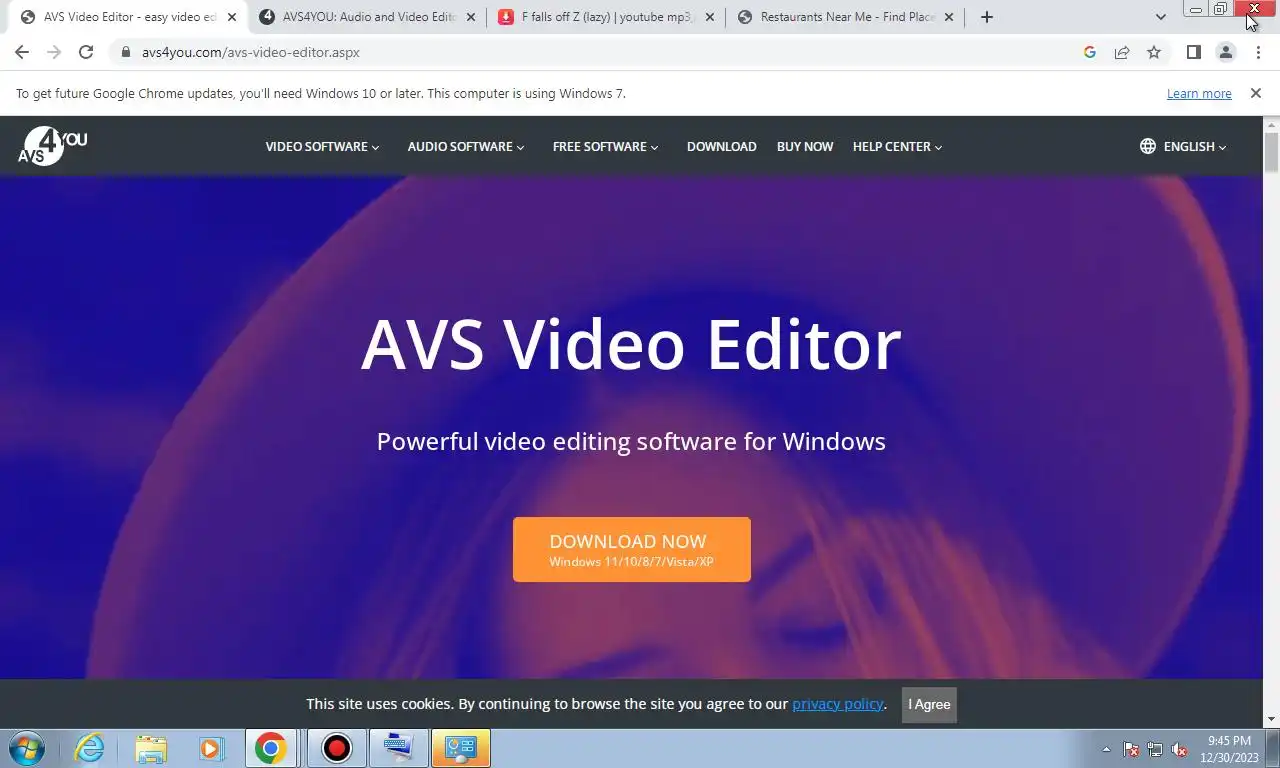
Task: Expand the Audio Software menu
Action: click(466, 146)
